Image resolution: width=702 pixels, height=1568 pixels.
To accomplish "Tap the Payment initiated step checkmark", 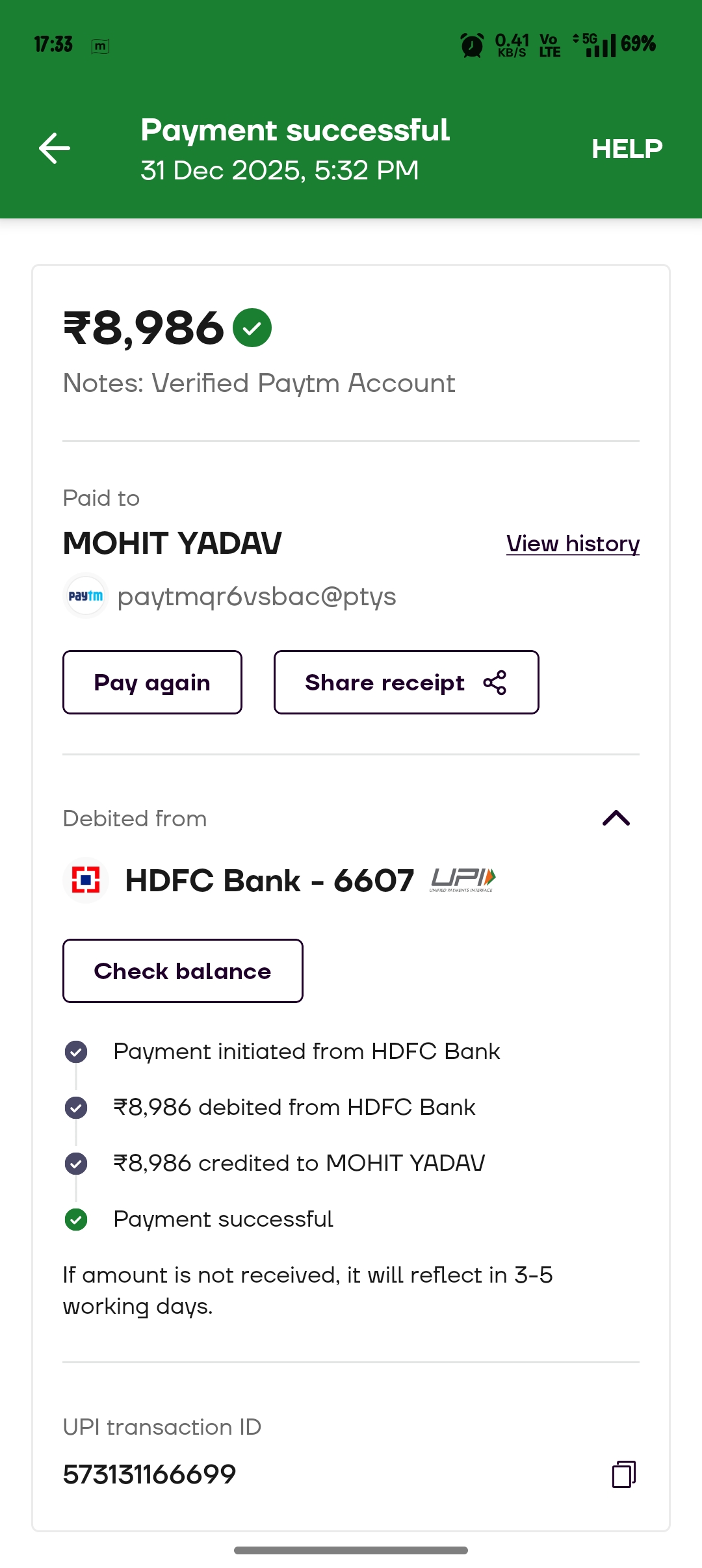I will tap(76, 1051).
